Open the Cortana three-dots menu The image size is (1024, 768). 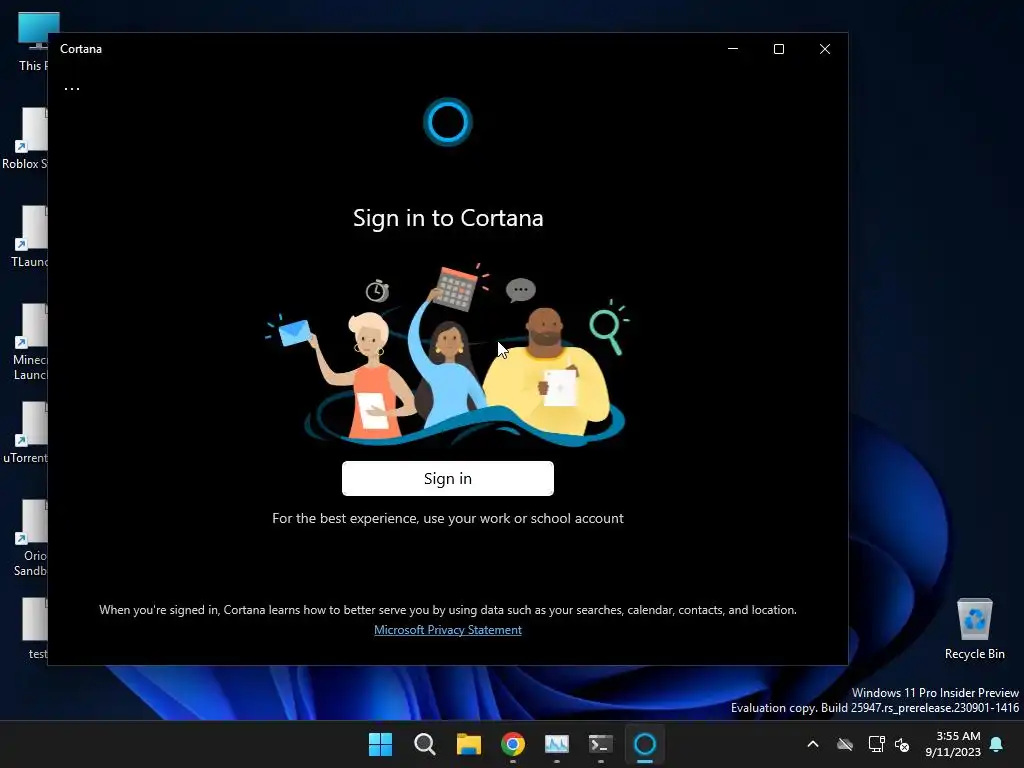click(72, 89)
